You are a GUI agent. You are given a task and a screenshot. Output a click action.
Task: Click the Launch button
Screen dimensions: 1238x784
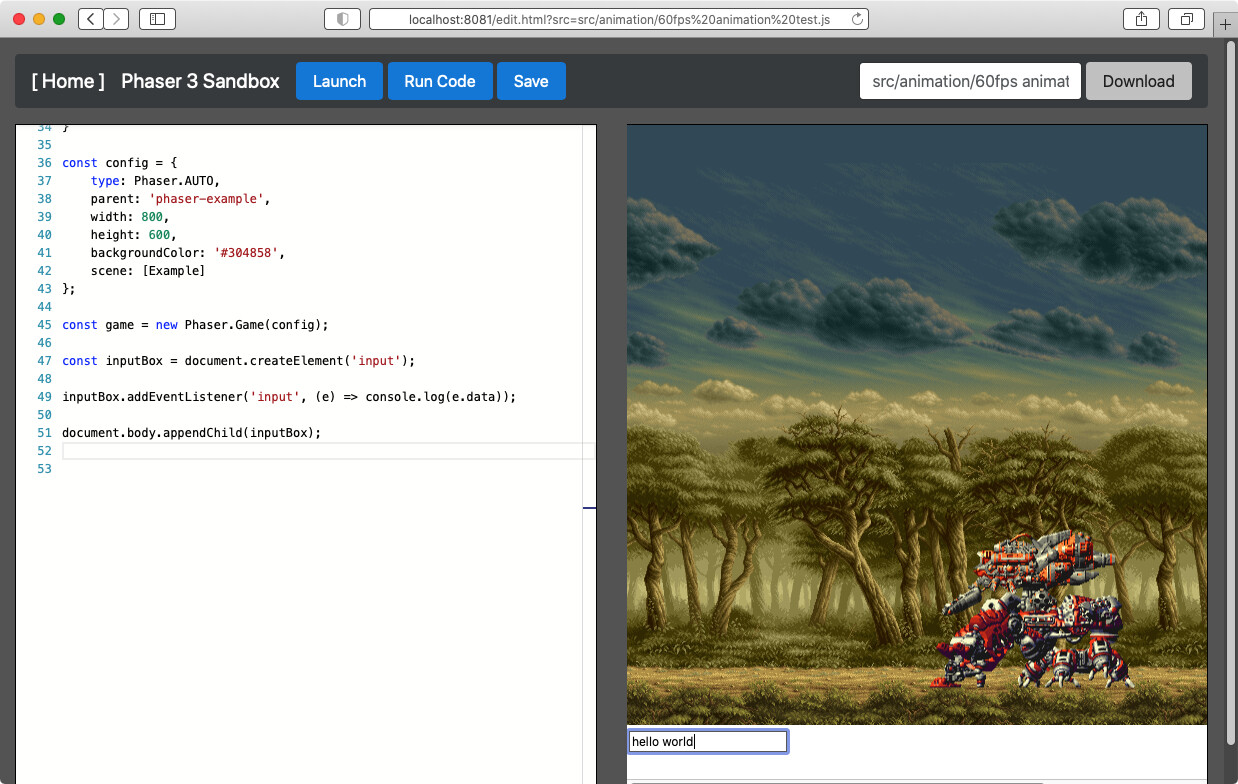[x=339, y=81]
